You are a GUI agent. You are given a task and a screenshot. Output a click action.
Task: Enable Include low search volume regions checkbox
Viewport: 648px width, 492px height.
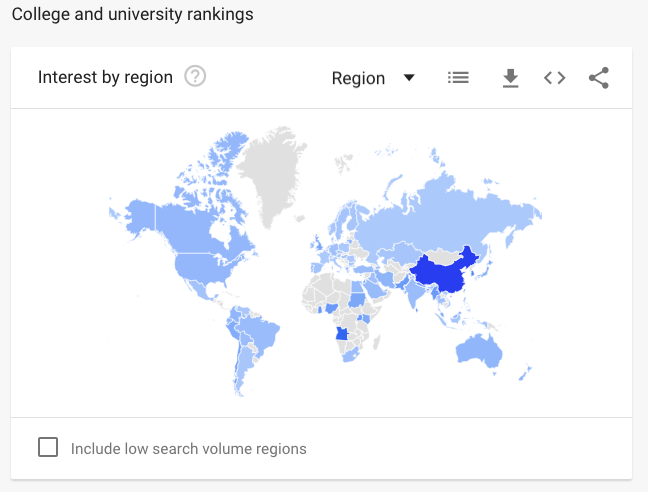pyautogui.click(x=48, y=447)
